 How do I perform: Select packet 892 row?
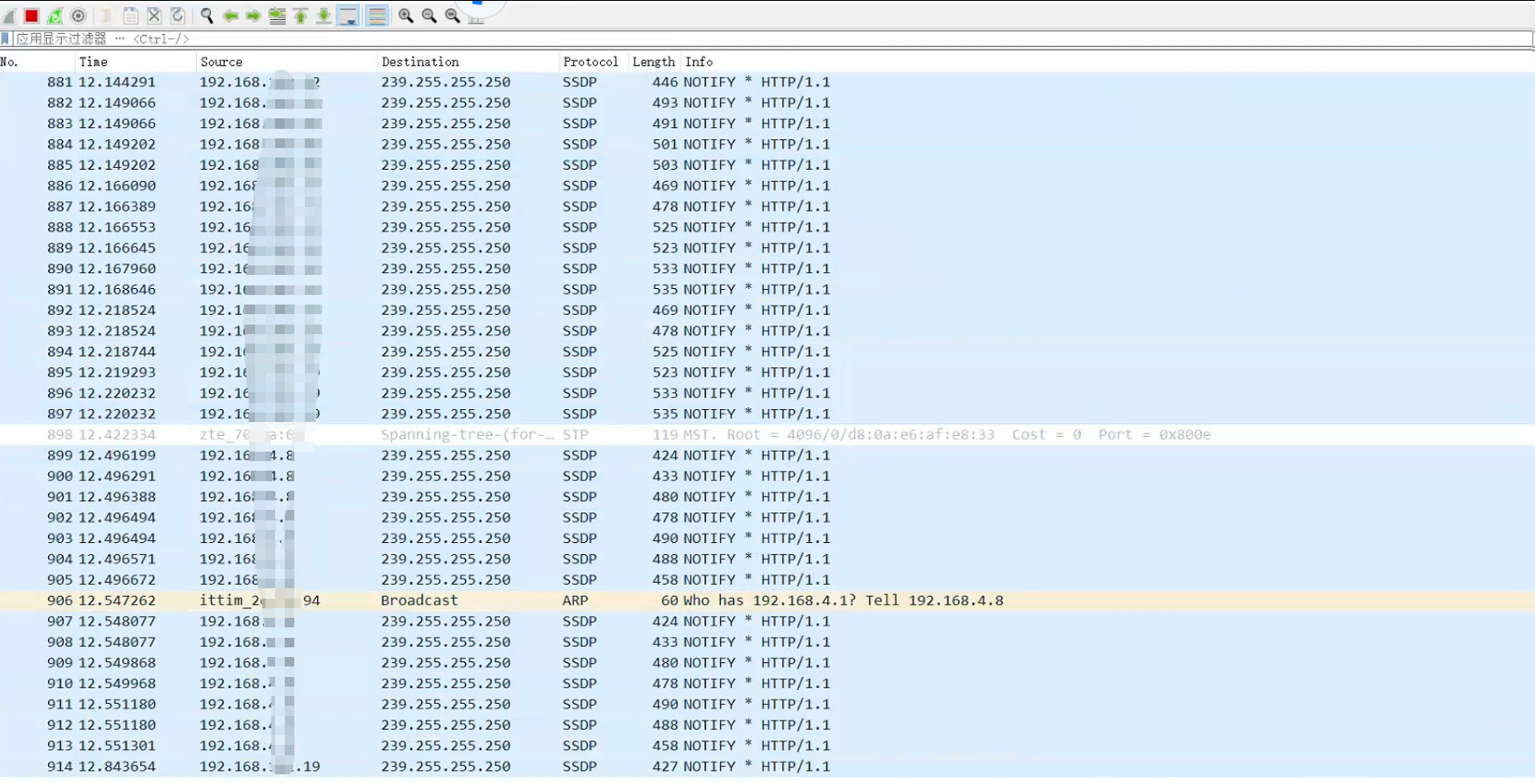pyautogui.click(x=767, y=310)
